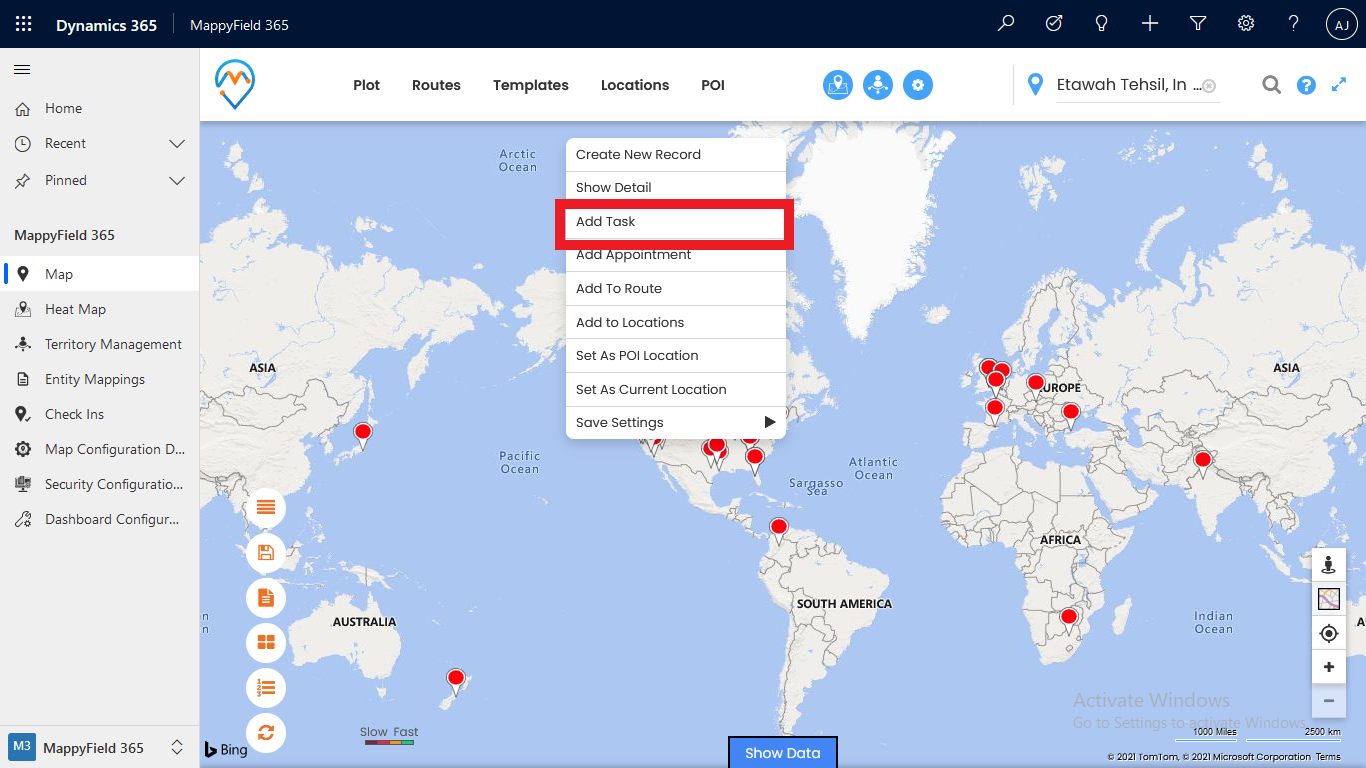Zoom out with the minus map button
This screenshot has height=768, width=1366.
pos(1328,701)
